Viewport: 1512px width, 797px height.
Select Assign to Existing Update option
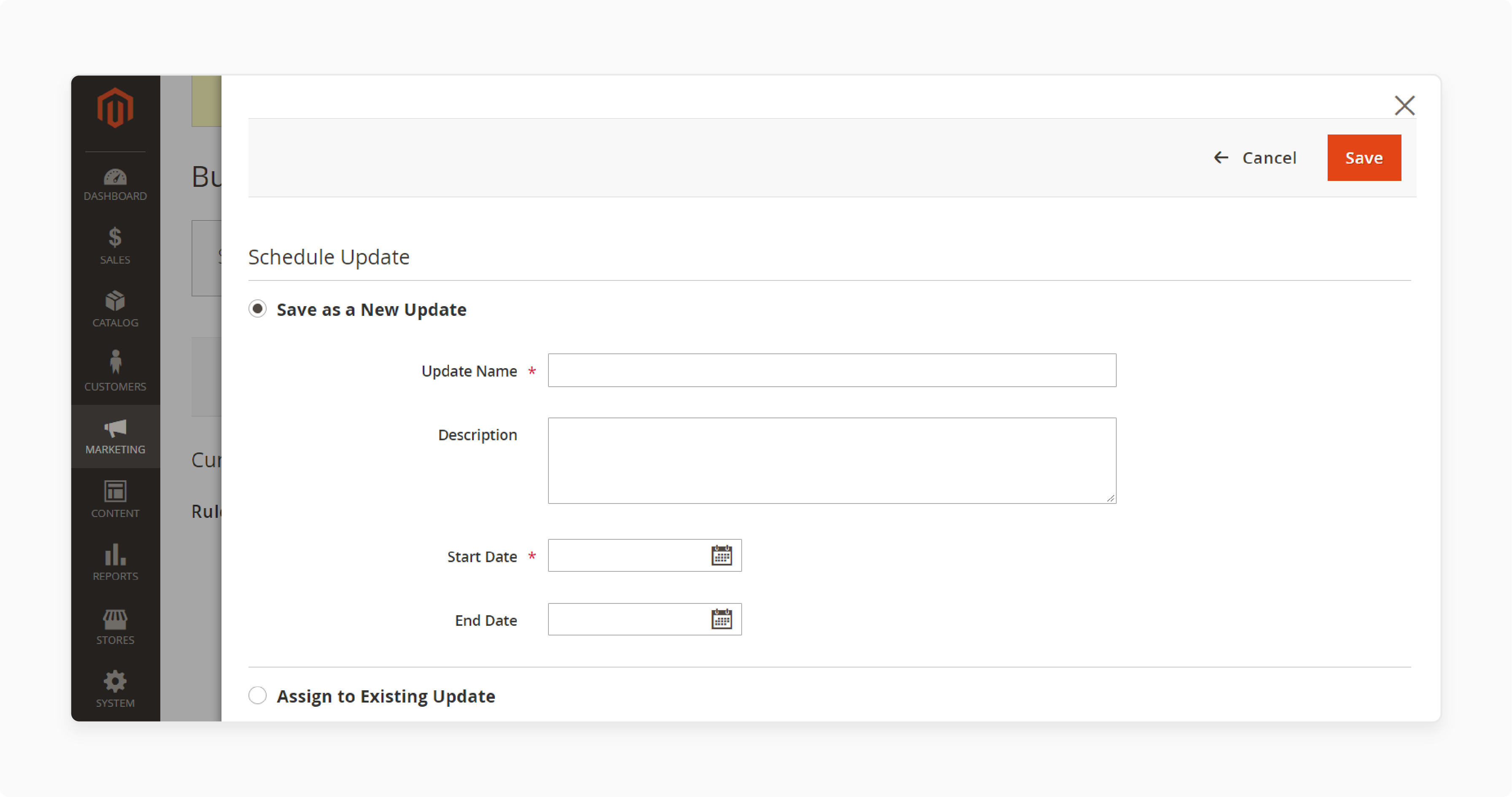(x=257, y=695)
